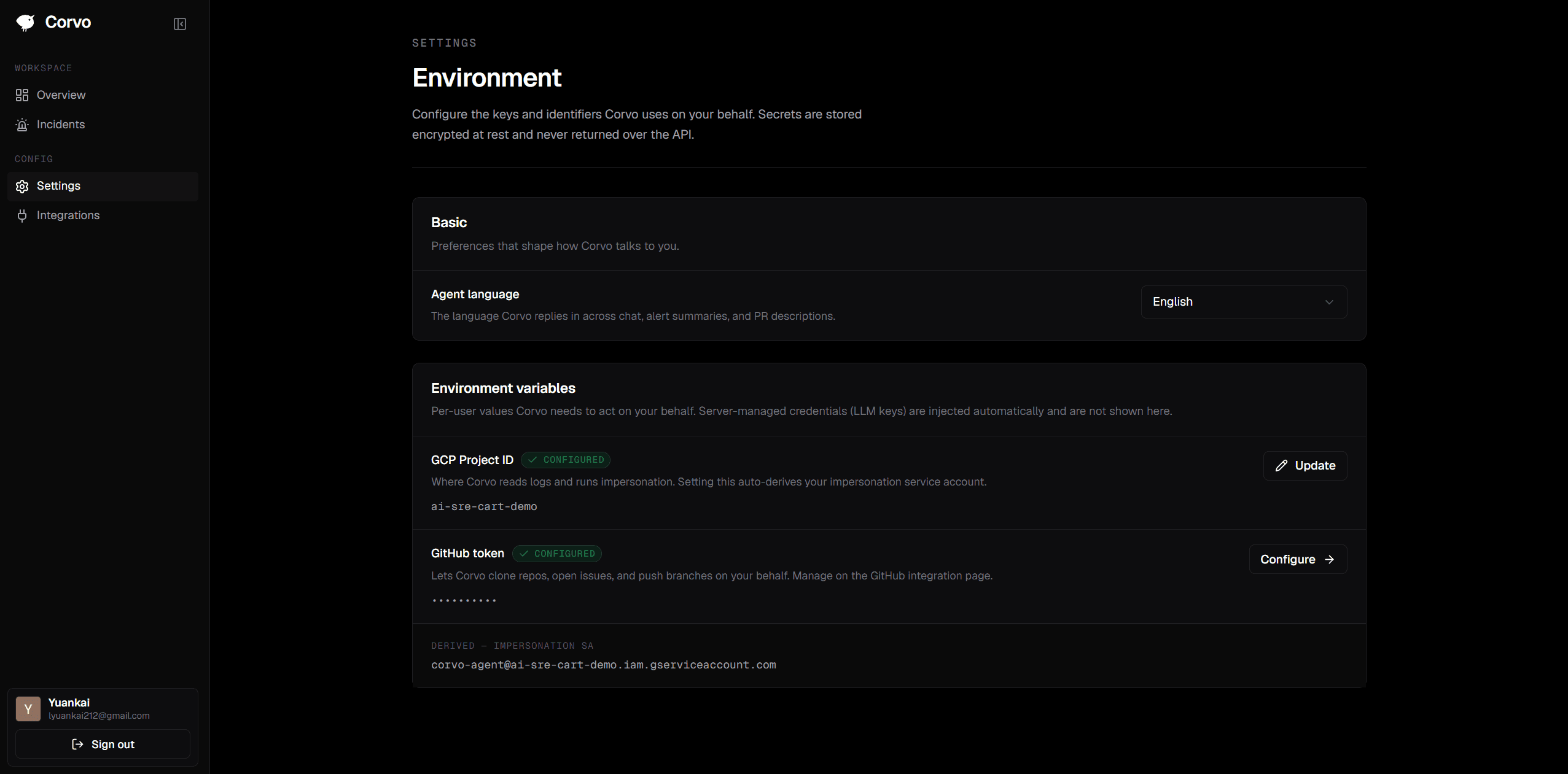Click the Agent language label
This screenshot has height=774, width=1568.
475,294
